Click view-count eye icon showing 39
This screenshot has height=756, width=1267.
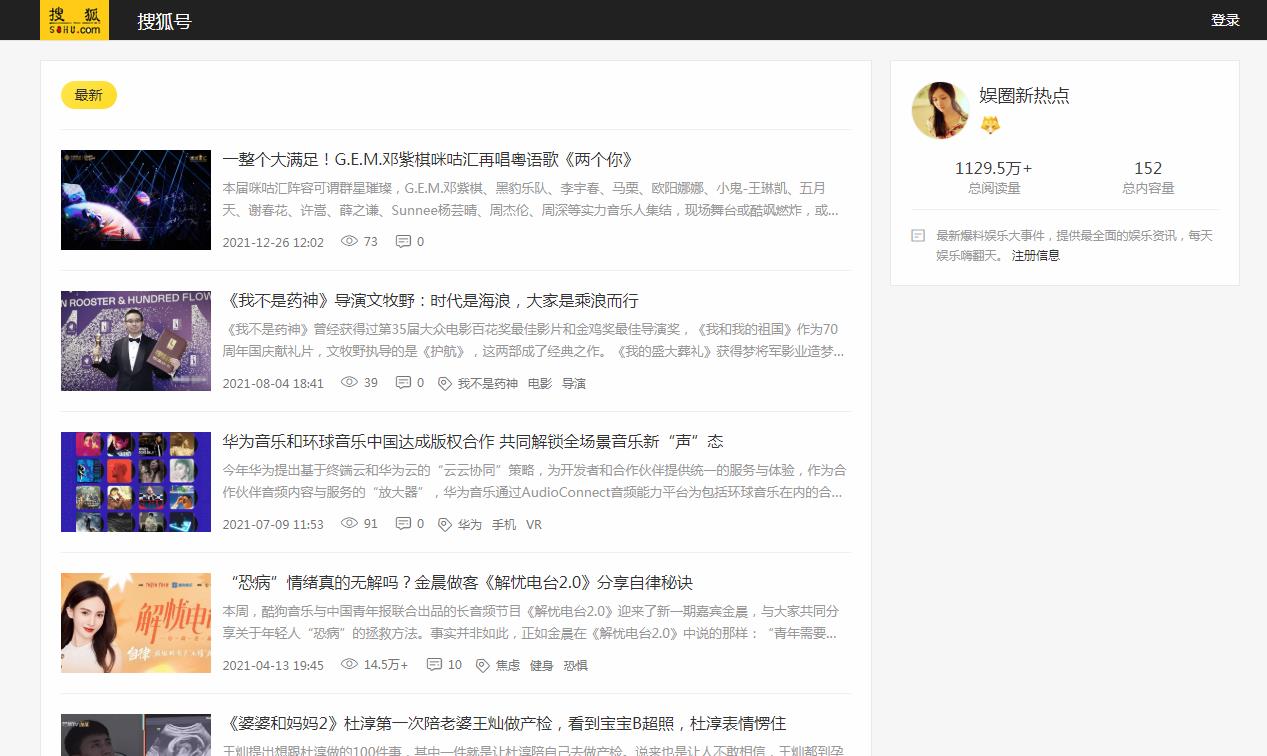[349, 382]
